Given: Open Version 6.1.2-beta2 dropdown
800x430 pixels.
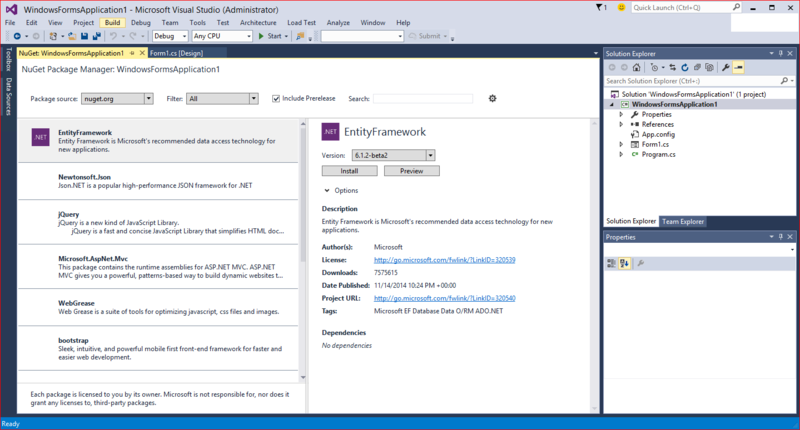Looking at the screenshot, I should 431,155.
